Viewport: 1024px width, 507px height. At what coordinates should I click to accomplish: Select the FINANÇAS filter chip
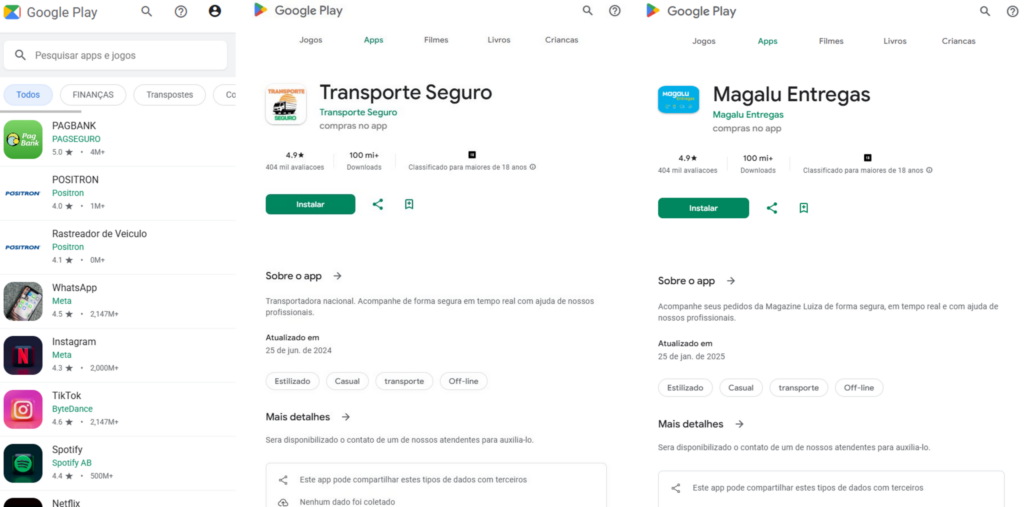(x=93, y=95)
